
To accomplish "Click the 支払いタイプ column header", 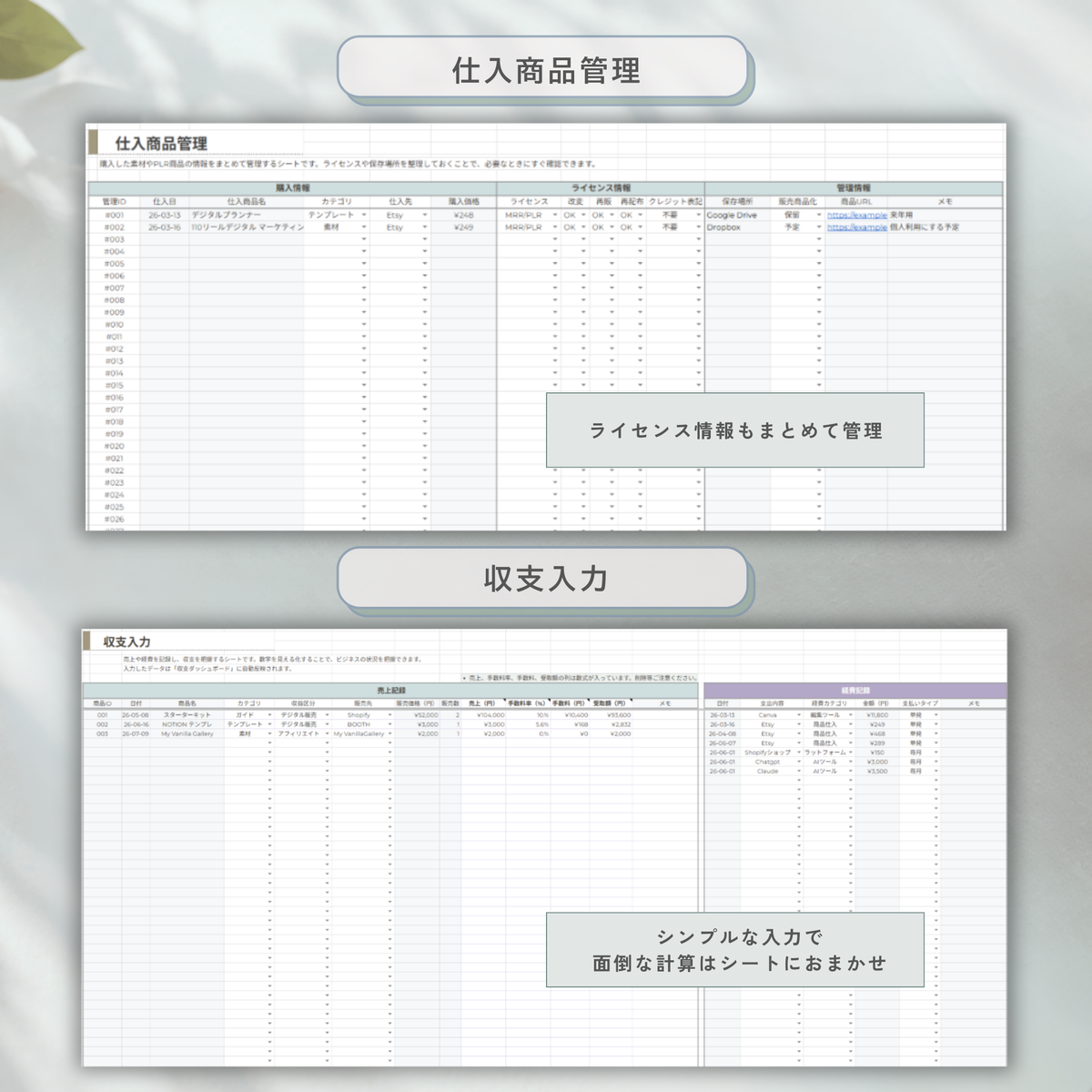I will click(920, 703).
